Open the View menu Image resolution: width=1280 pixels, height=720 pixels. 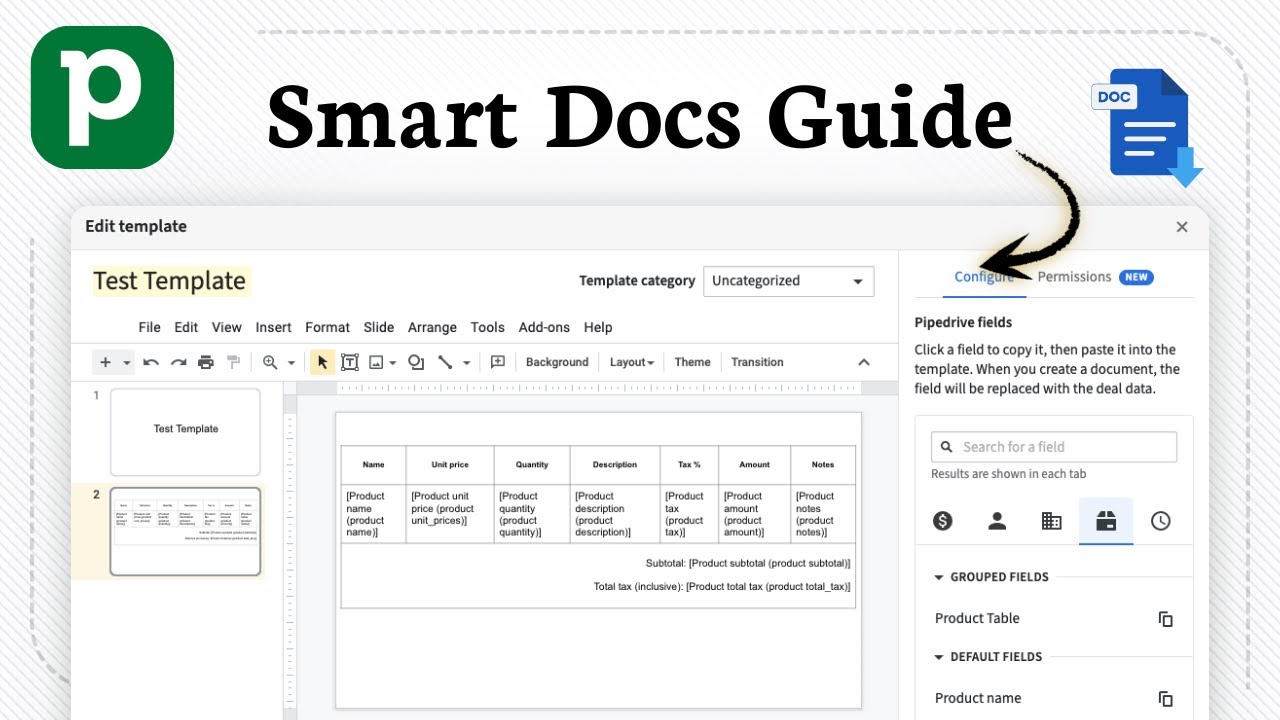(227, 327)
